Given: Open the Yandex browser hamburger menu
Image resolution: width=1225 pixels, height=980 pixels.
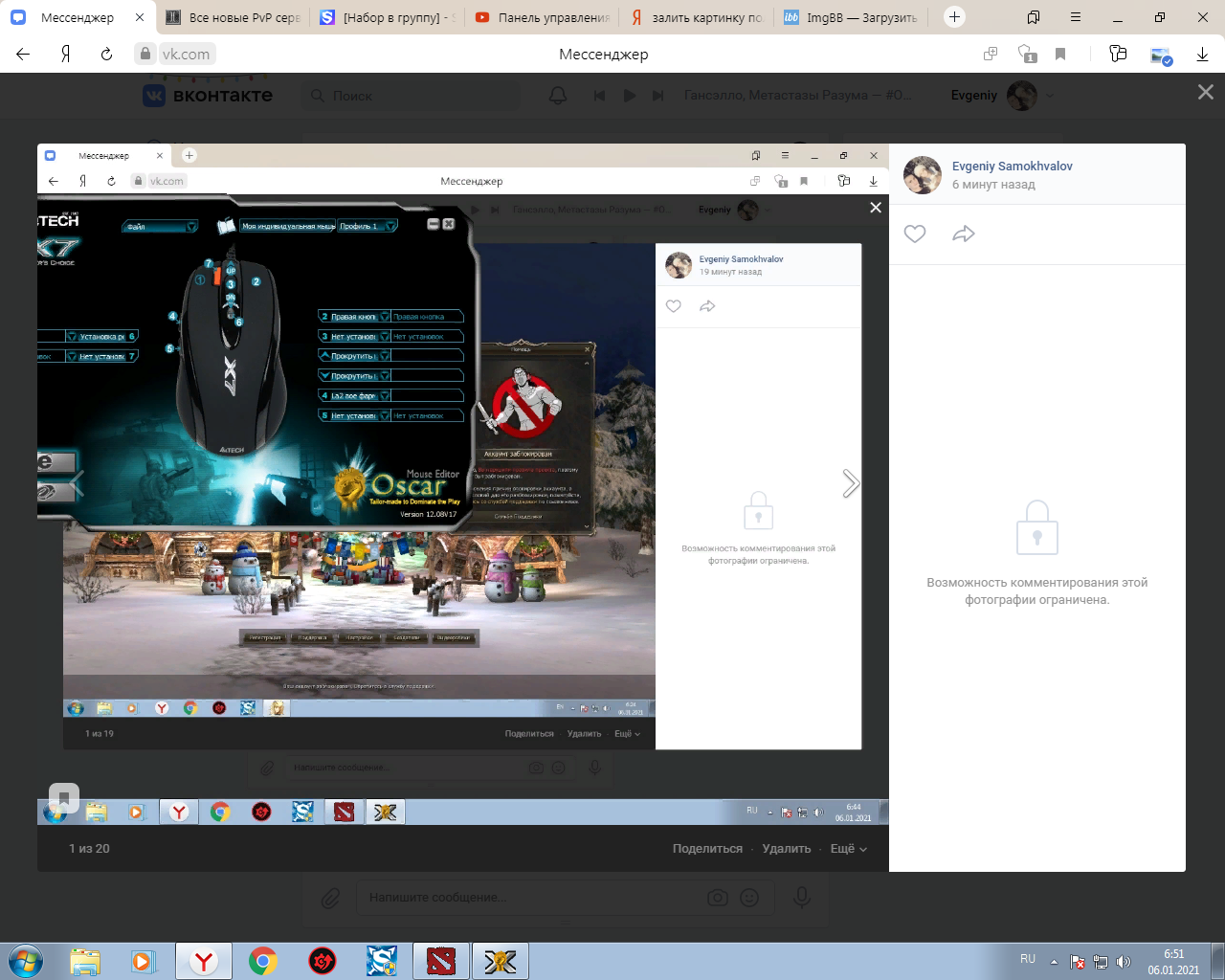Looking at the screenshot, I should pos(1076,17).
